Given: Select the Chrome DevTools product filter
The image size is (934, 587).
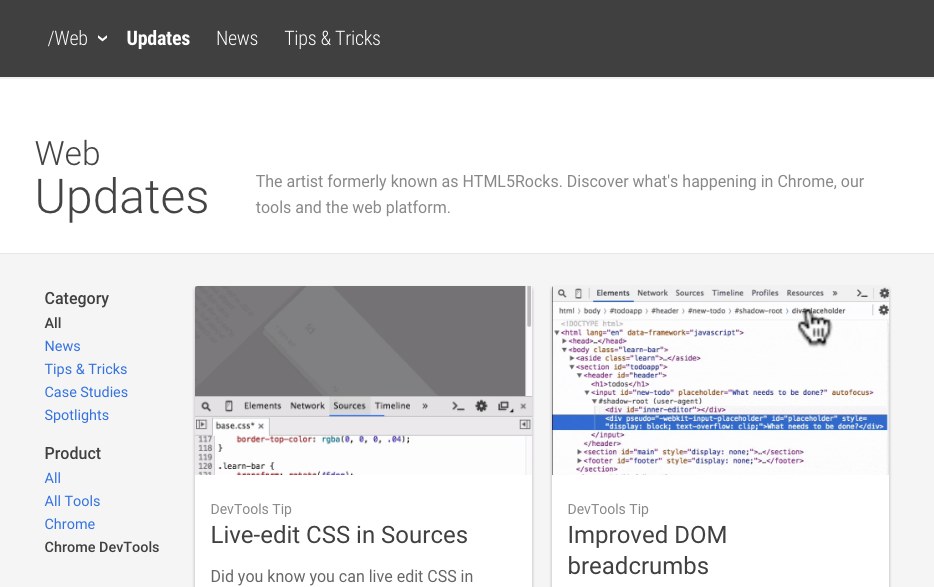Looking at the screenshot, I should click(102, 547).
